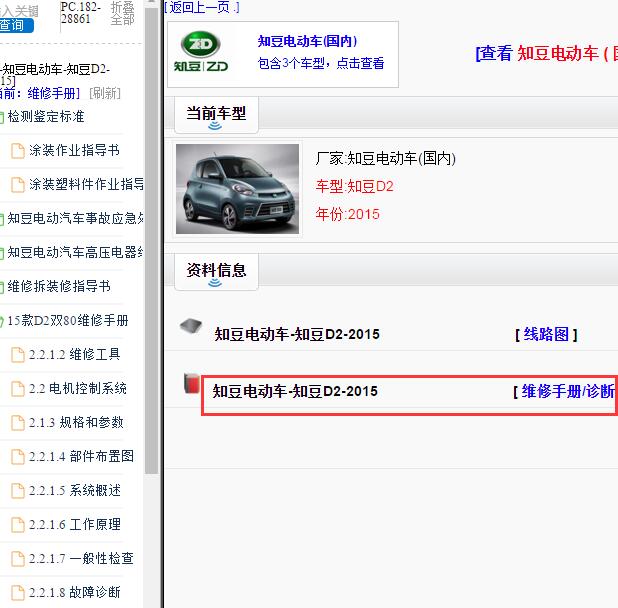Click the 涂装塑料件作业指导 page icon
Viewport: 618px width, 608px height.
[18, 185]
